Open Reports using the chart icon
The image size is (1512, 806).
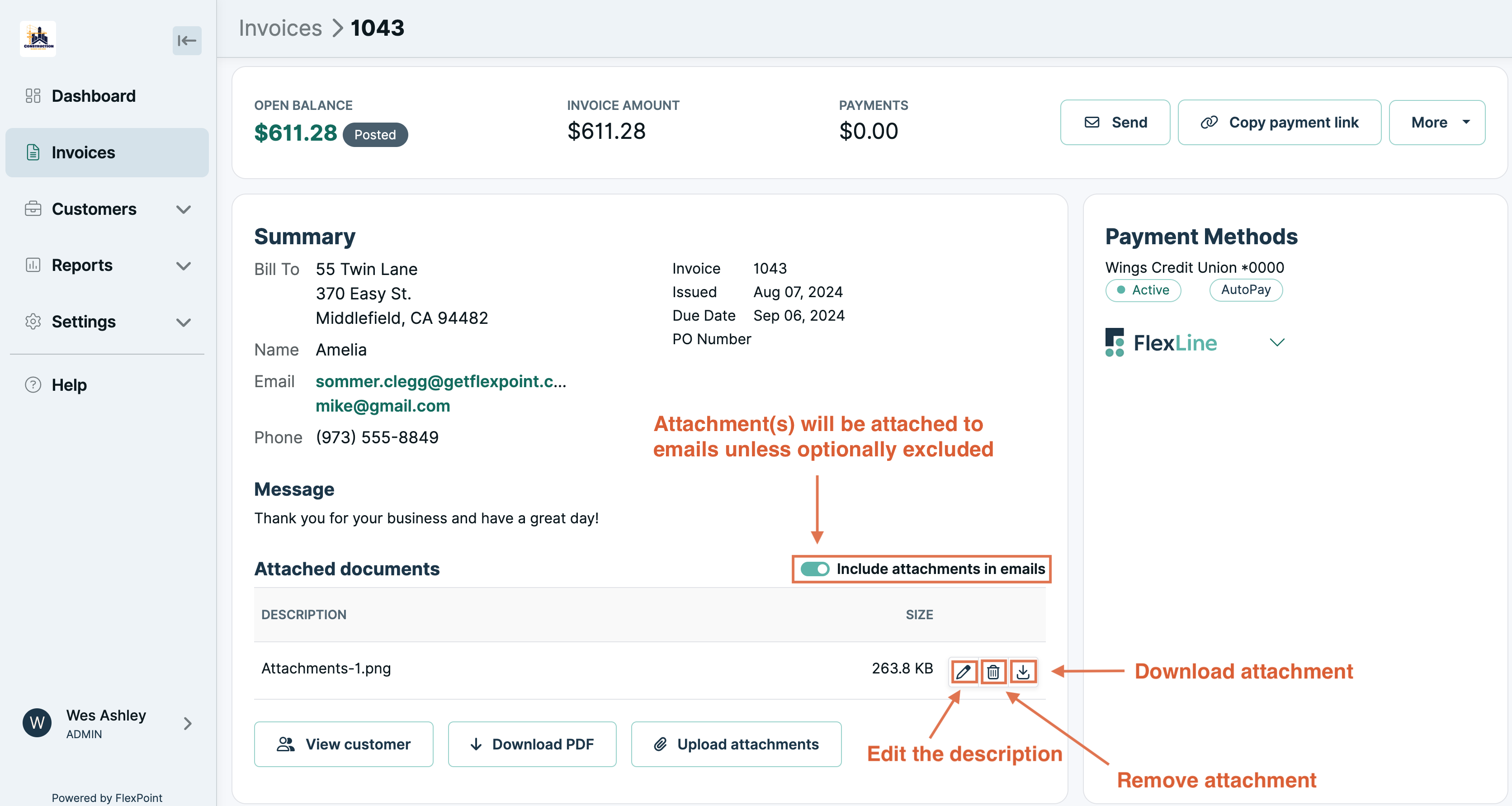[x=33, y=266]
